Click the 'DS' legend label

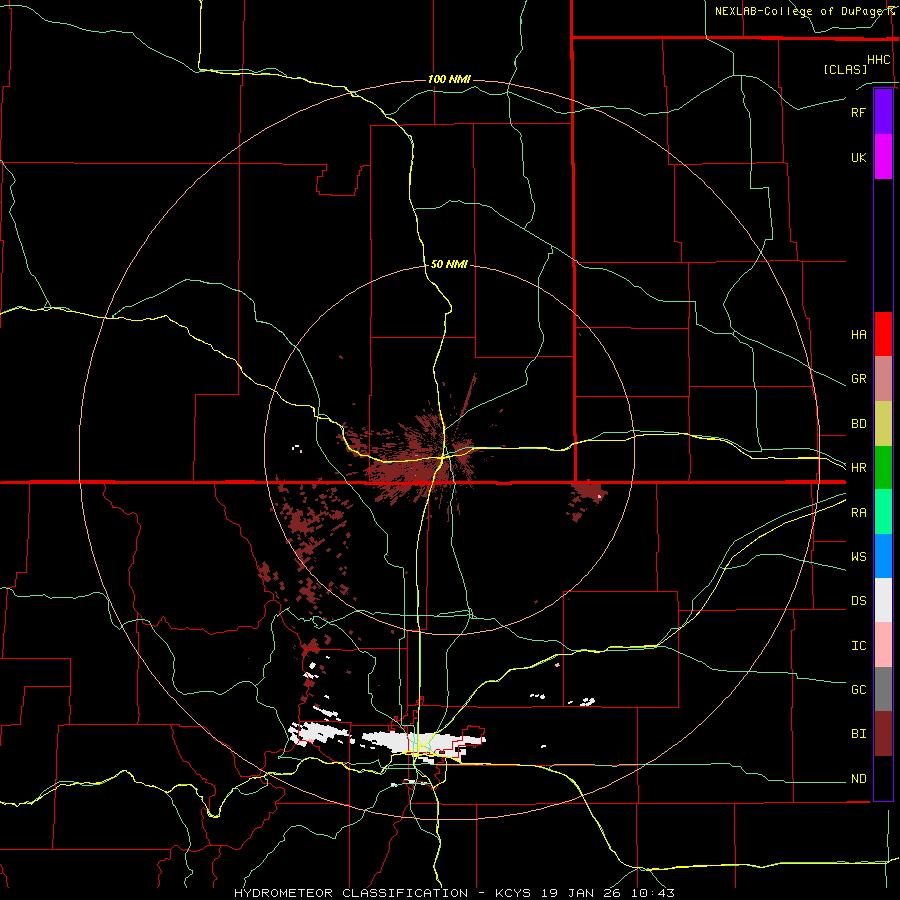tap(858, 601)
